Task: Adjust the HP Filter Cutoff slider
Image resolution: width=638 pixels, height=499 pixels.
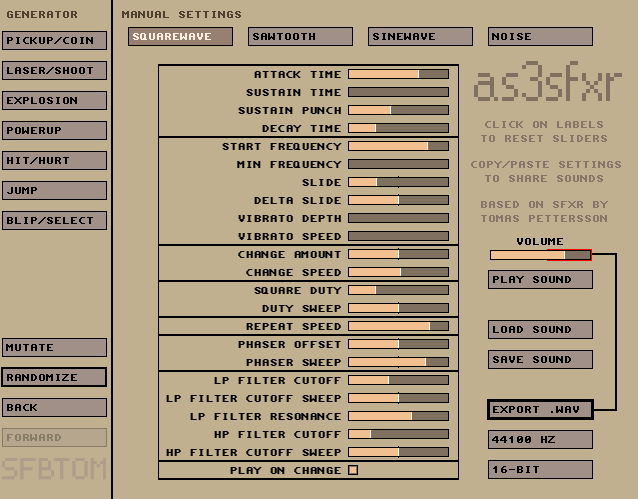Action: tap(399, 434)
